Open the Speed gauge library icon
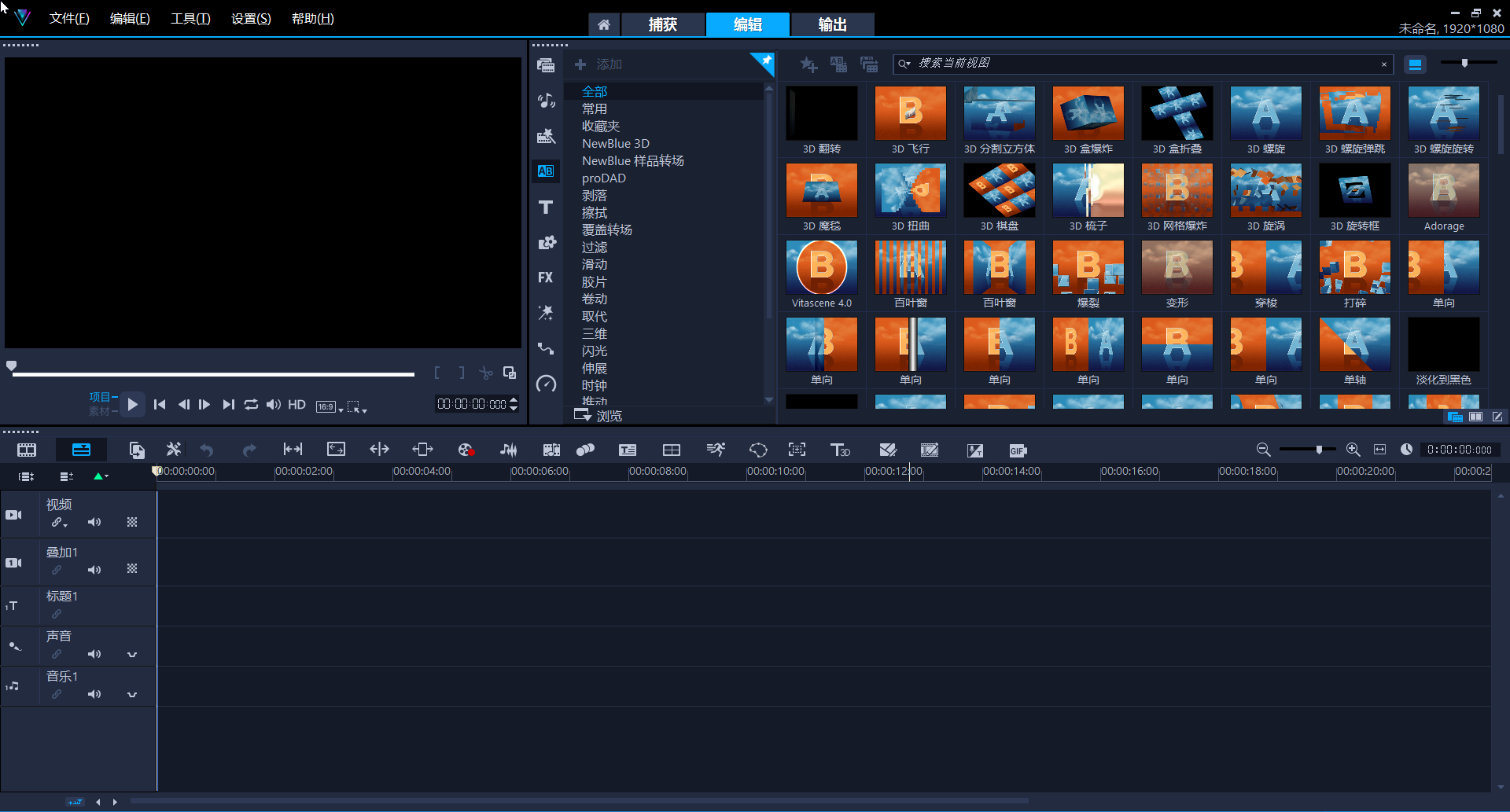The image size is (1510, 812). click(x=546, y=384)
